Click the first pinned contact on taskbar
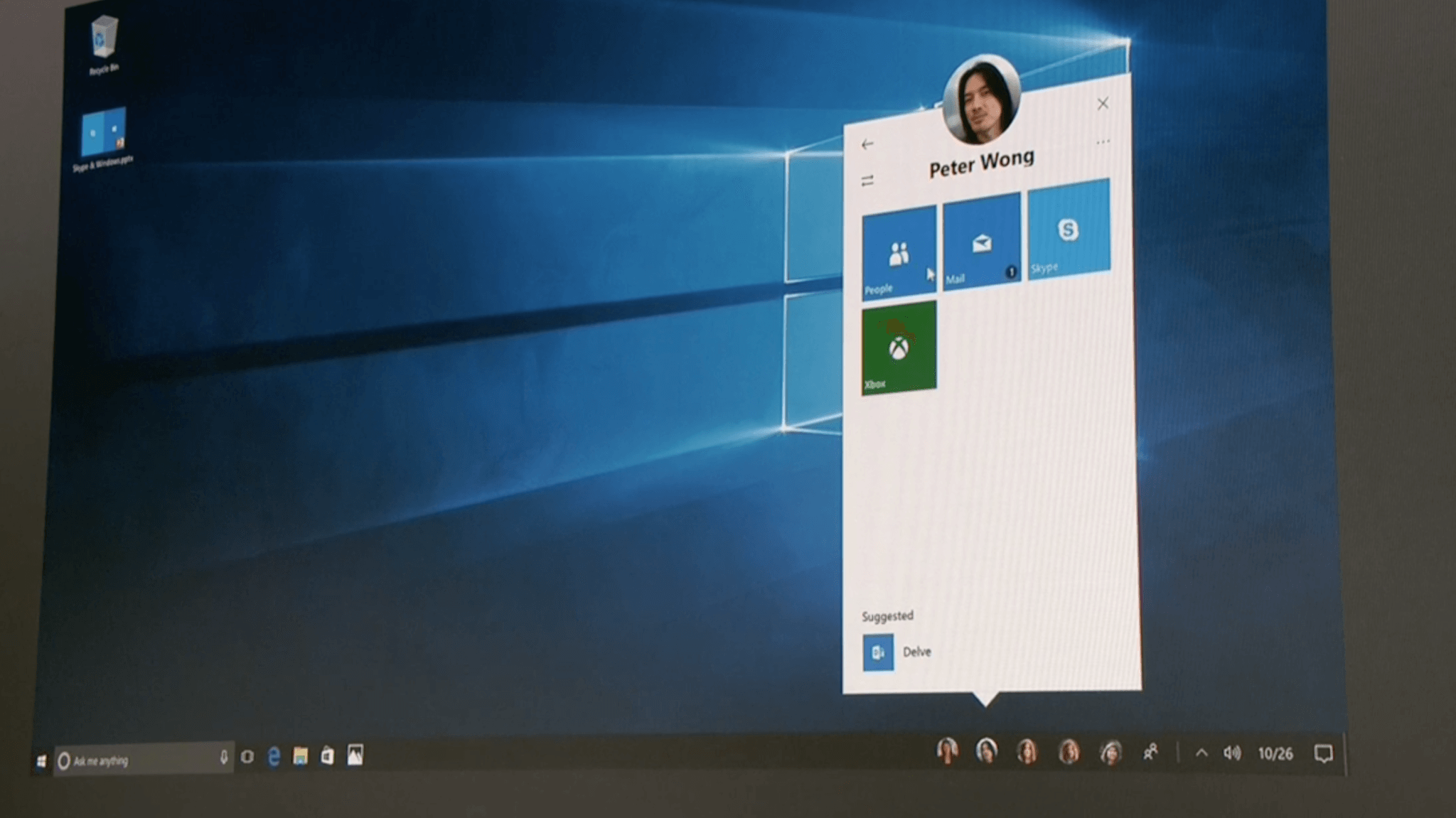 pos(947,750)
